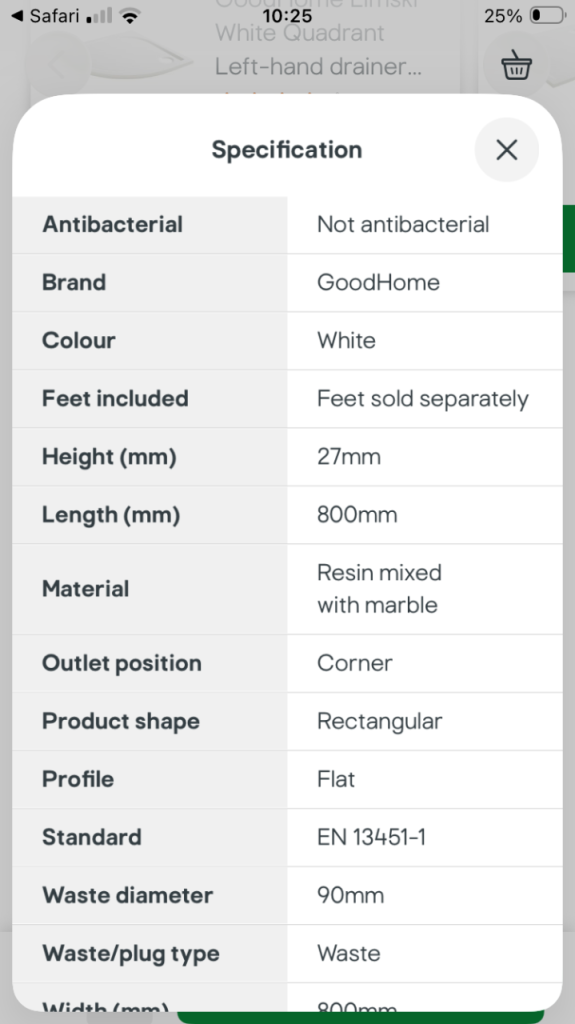Tap the Outlet position Corner value
This screenshot has height=1024, width=575.
coord(355,663)
